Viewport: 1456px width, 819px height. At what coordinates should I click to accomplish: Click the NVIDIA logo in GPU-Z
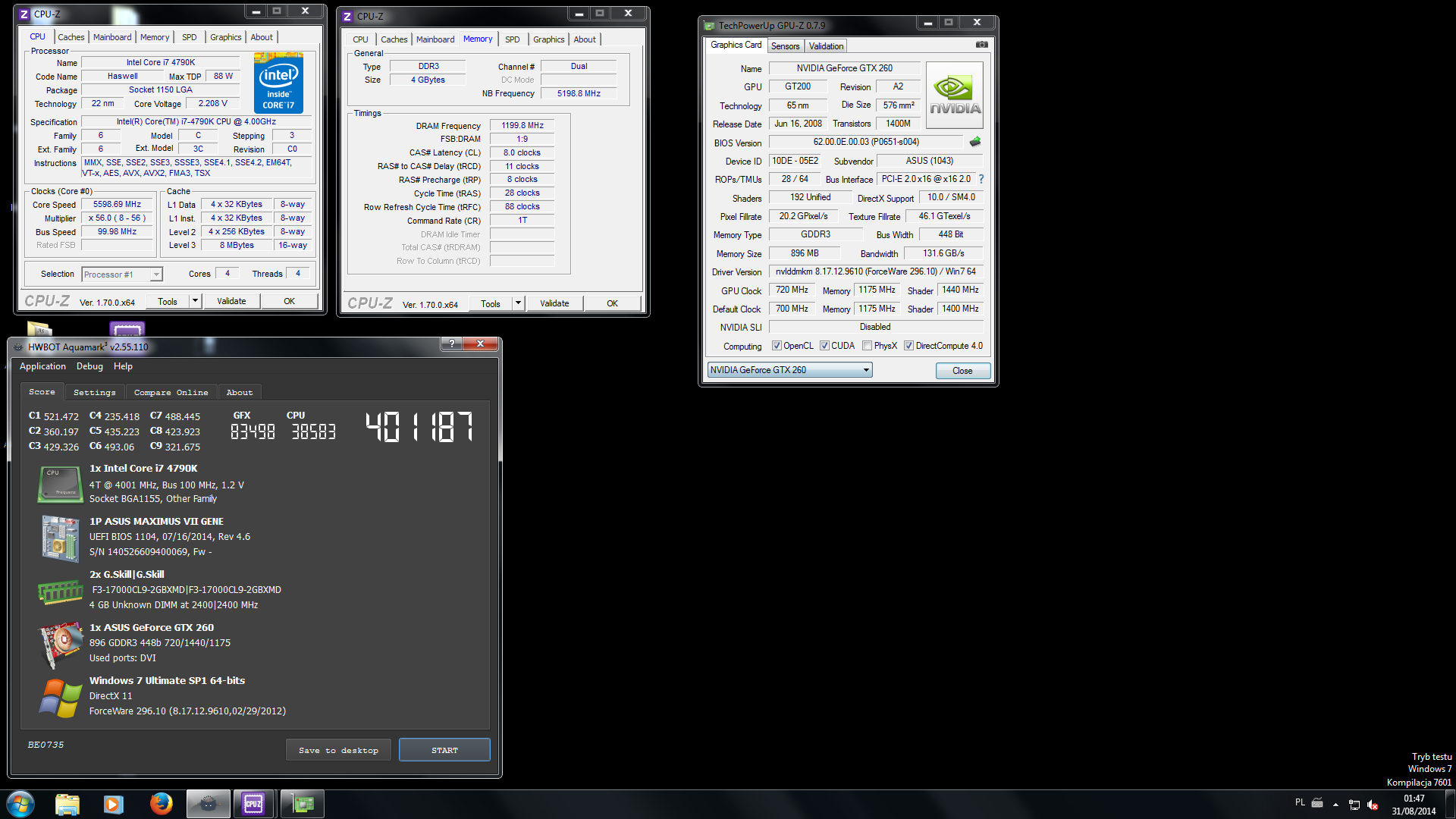tap(955, 96)
